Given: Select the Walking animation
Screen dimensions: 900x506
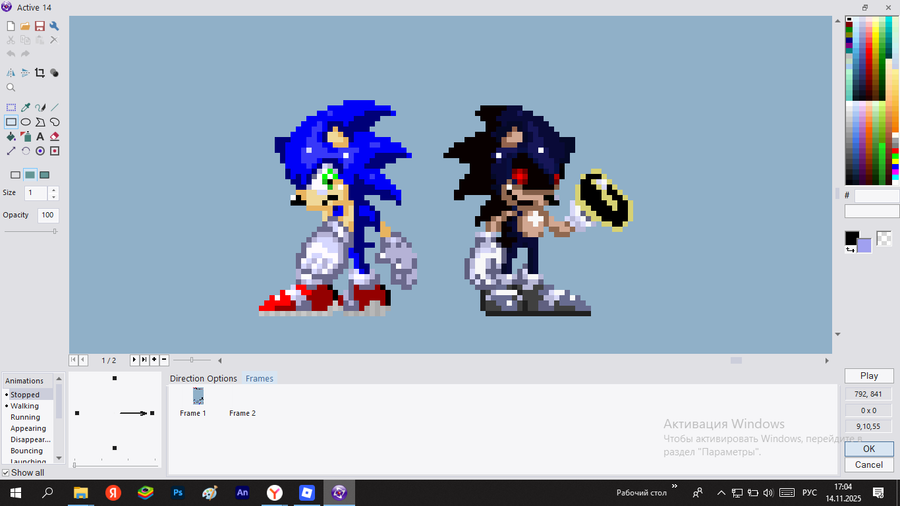Looking at the screenshot, I should tap(25, 406).
